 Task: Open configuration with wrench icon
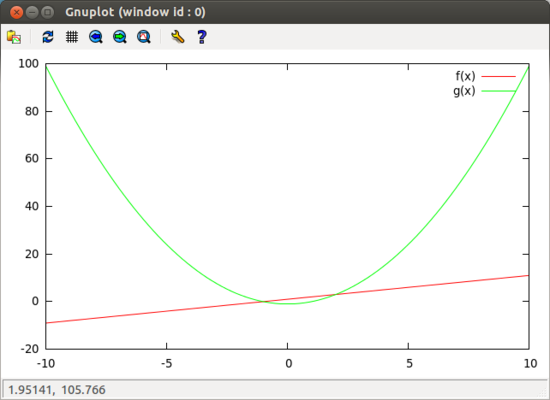tap(177, 37)
